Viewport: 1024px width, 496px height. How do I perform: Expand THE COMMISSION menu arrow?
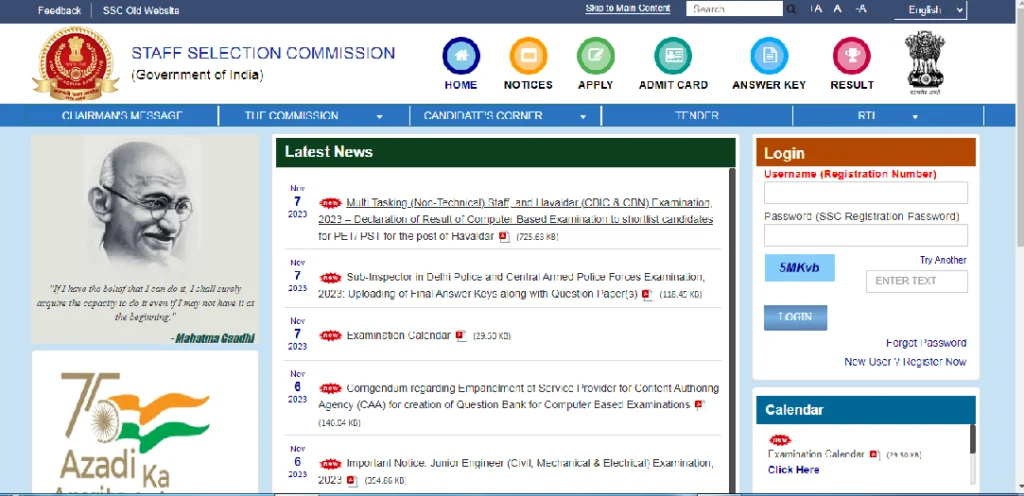(x=379, y=117)
